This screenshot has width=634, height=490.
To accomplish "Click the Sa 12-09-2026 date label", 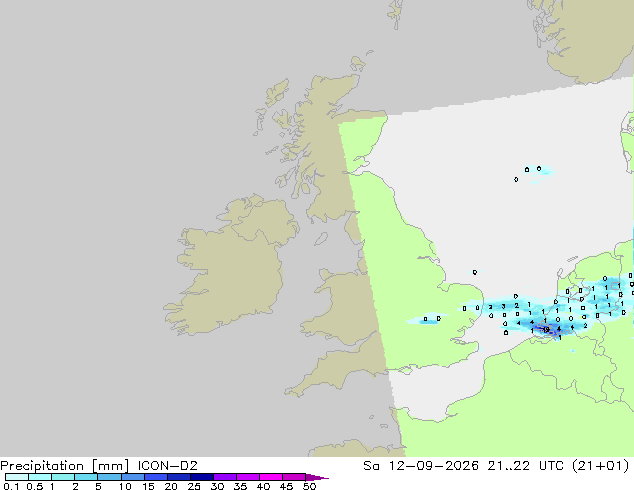I will [x=421, y=466].
